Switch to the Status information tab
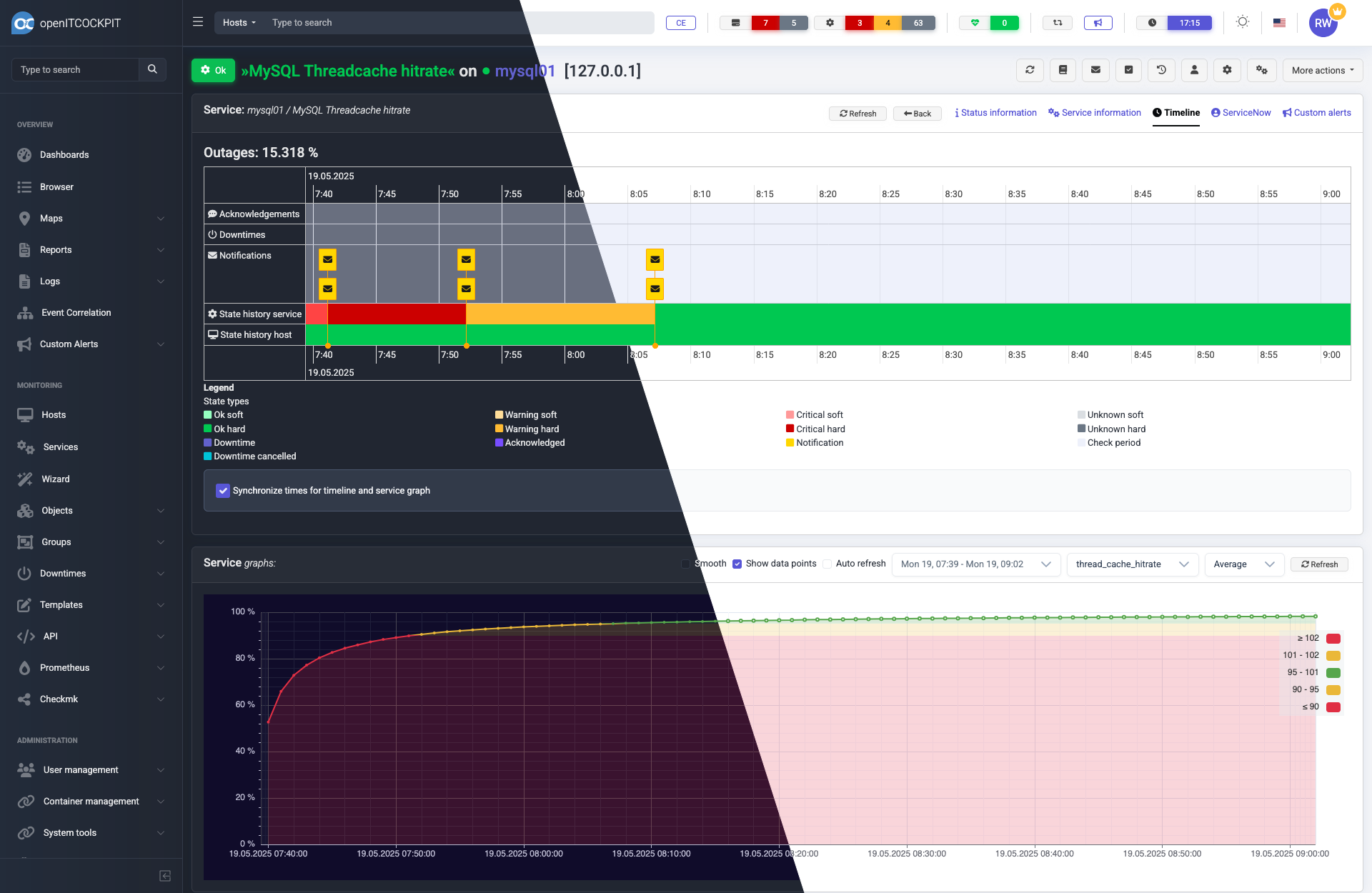This screenshot has height=893, width=1372. pos(995,113)
